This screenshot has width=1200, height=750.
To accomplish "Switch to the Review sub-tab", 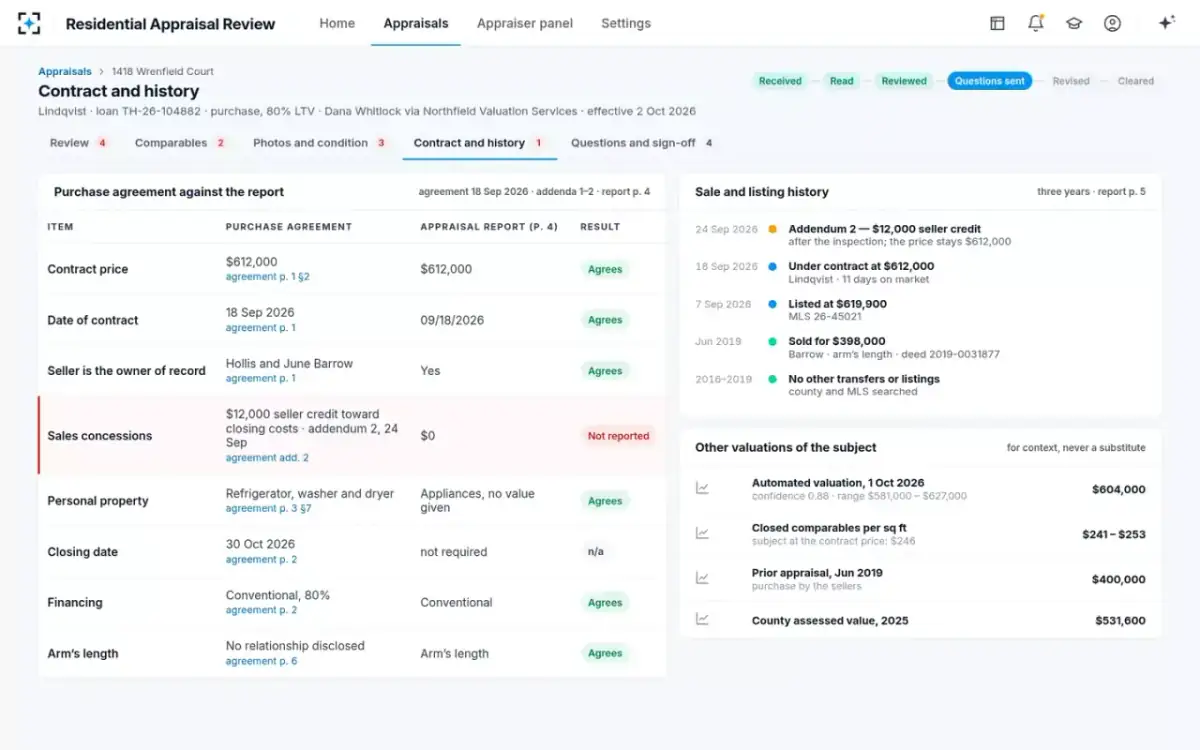I will (x=79, y=143).
